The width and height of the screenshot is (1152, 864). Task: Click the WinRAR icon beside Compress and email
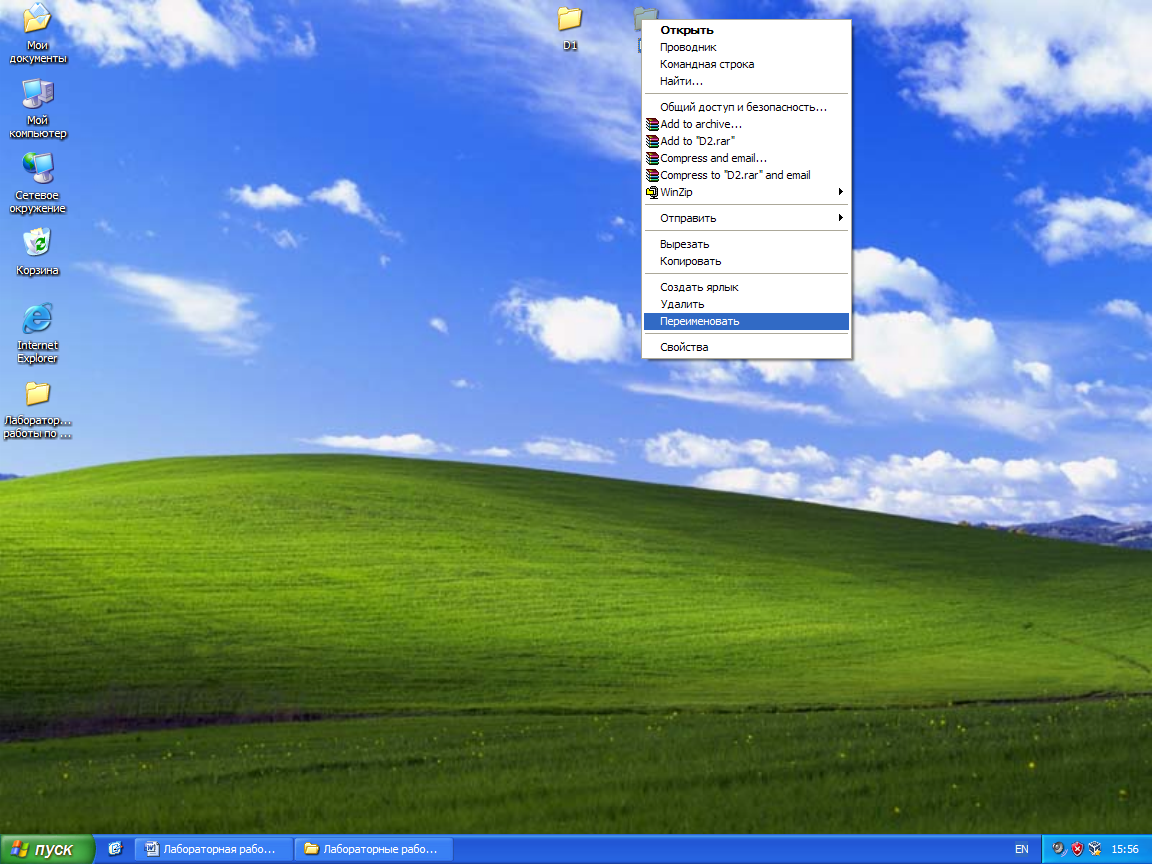point(652,158)
